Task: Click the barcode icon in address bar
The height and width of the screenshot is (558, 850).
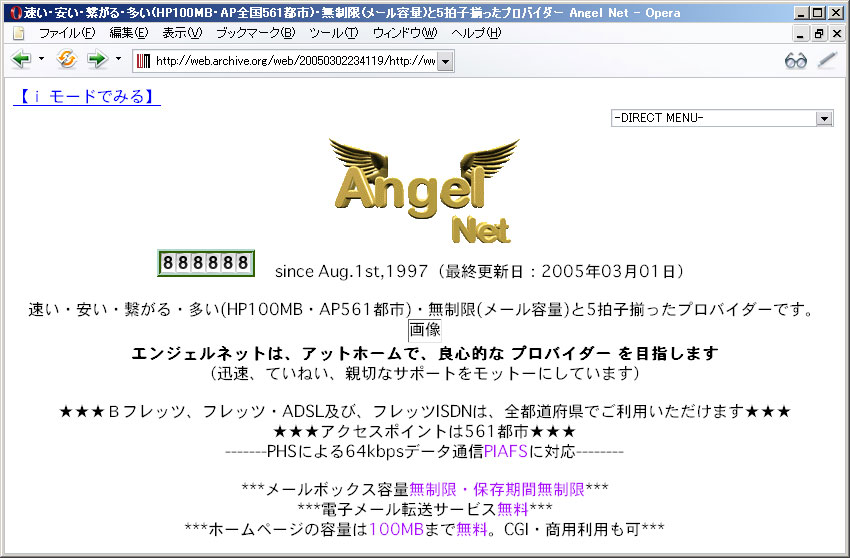Action: pyautogui.click(x=143, y=61)
